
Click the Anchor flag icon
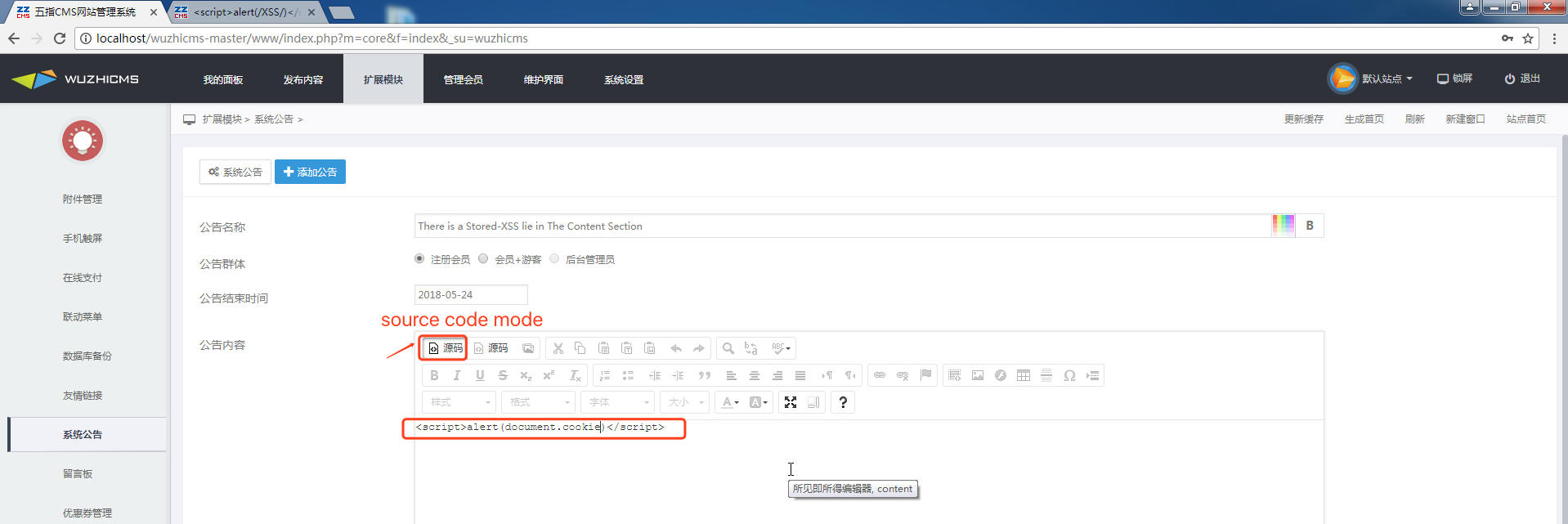[925, 375]
